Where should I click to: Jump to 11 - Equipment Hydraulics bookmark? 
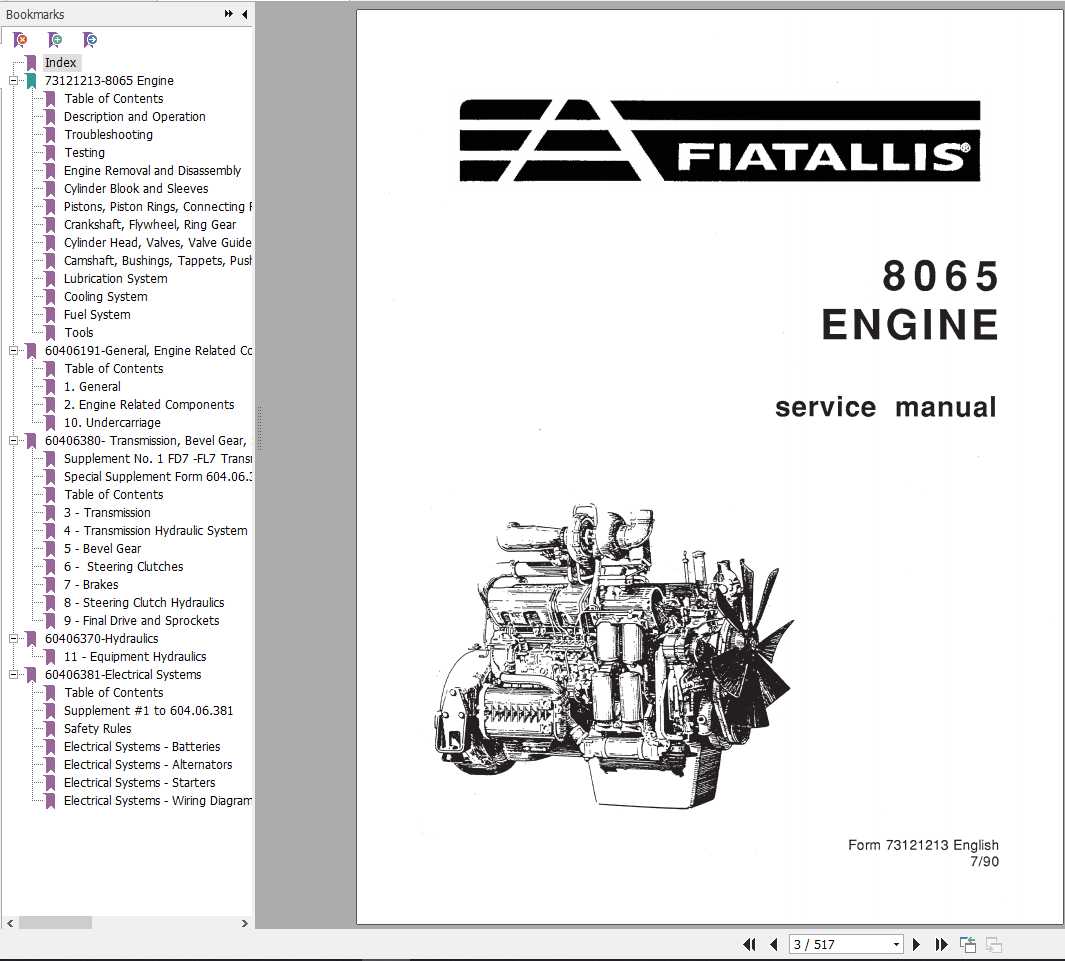point(135,657)
